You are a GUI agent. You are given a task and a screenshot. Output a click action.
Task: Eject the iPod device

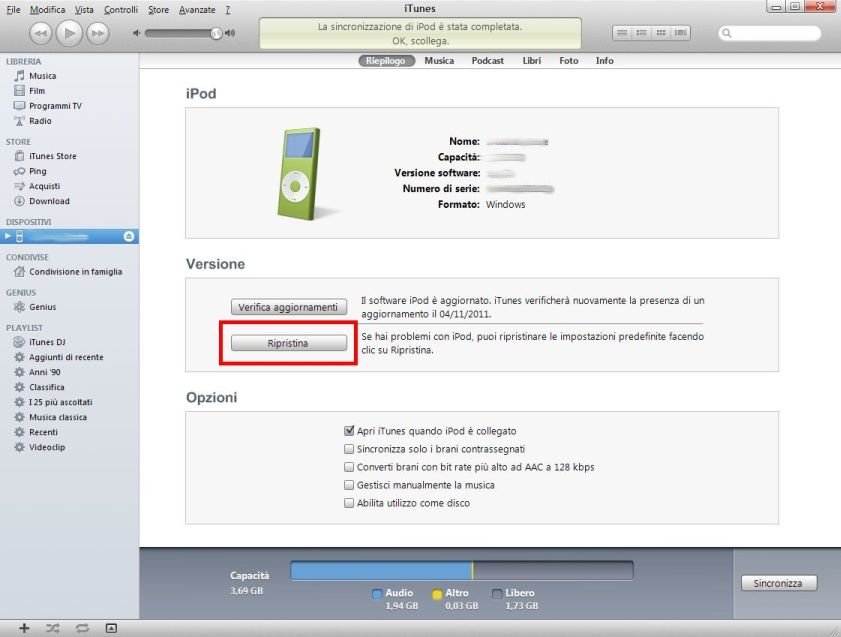129,236
